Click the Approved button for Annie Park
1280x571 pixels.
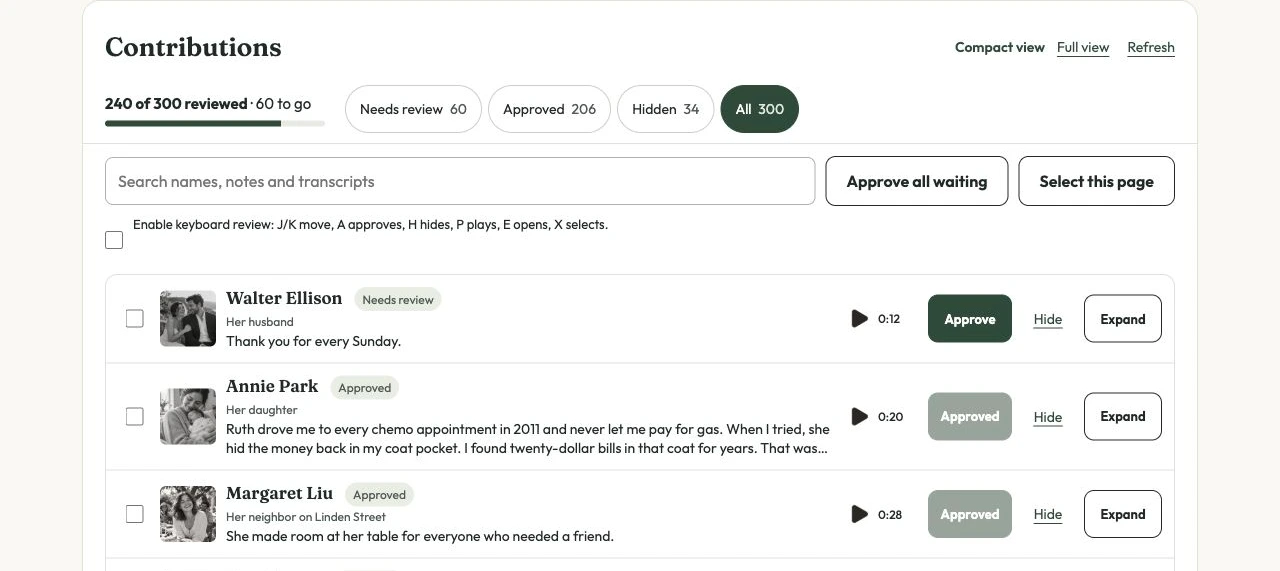970,416
